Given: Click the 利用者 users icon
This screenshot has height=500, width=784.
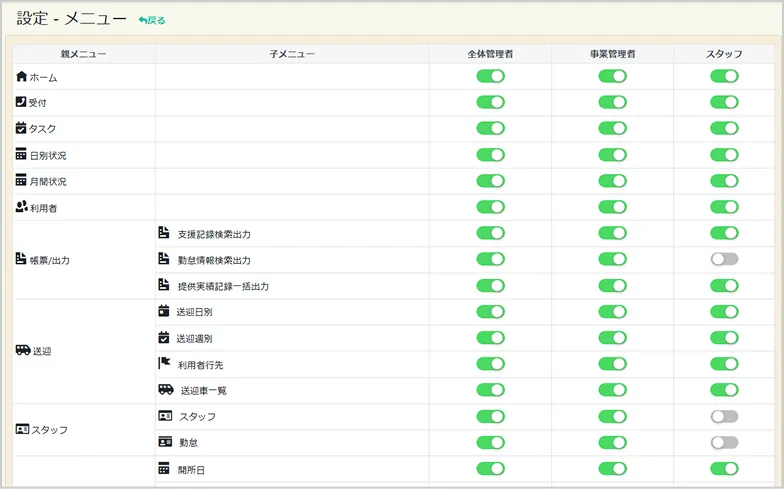Looking at the screenshot, I should (21, 206).
